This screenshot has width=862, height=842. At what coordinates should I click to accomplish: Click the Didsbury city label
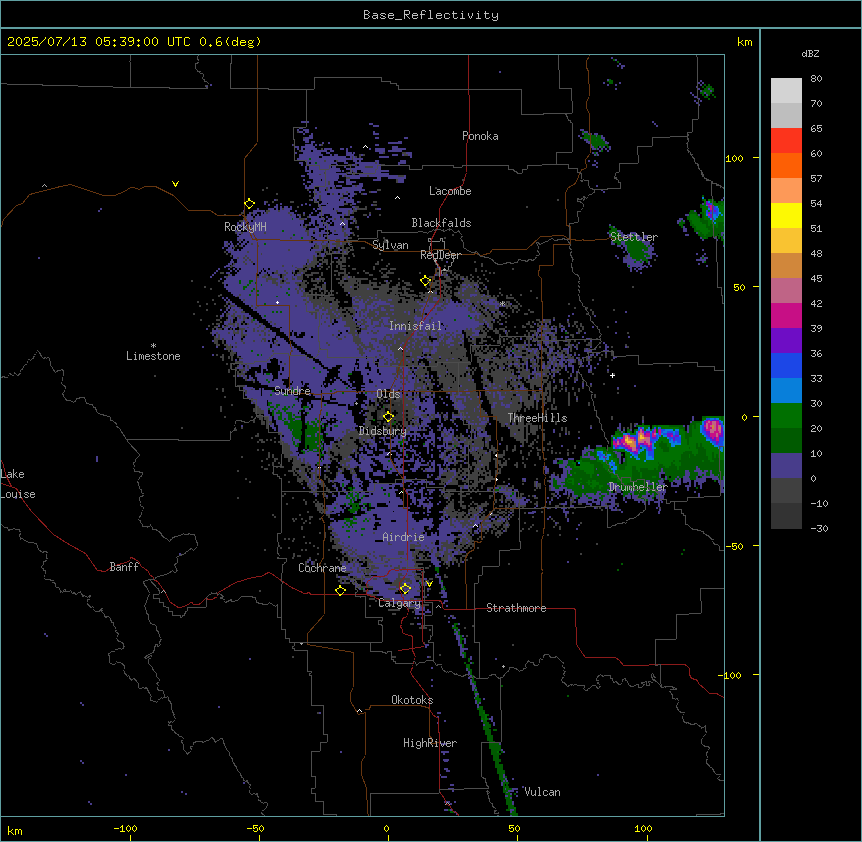point(383,431)
